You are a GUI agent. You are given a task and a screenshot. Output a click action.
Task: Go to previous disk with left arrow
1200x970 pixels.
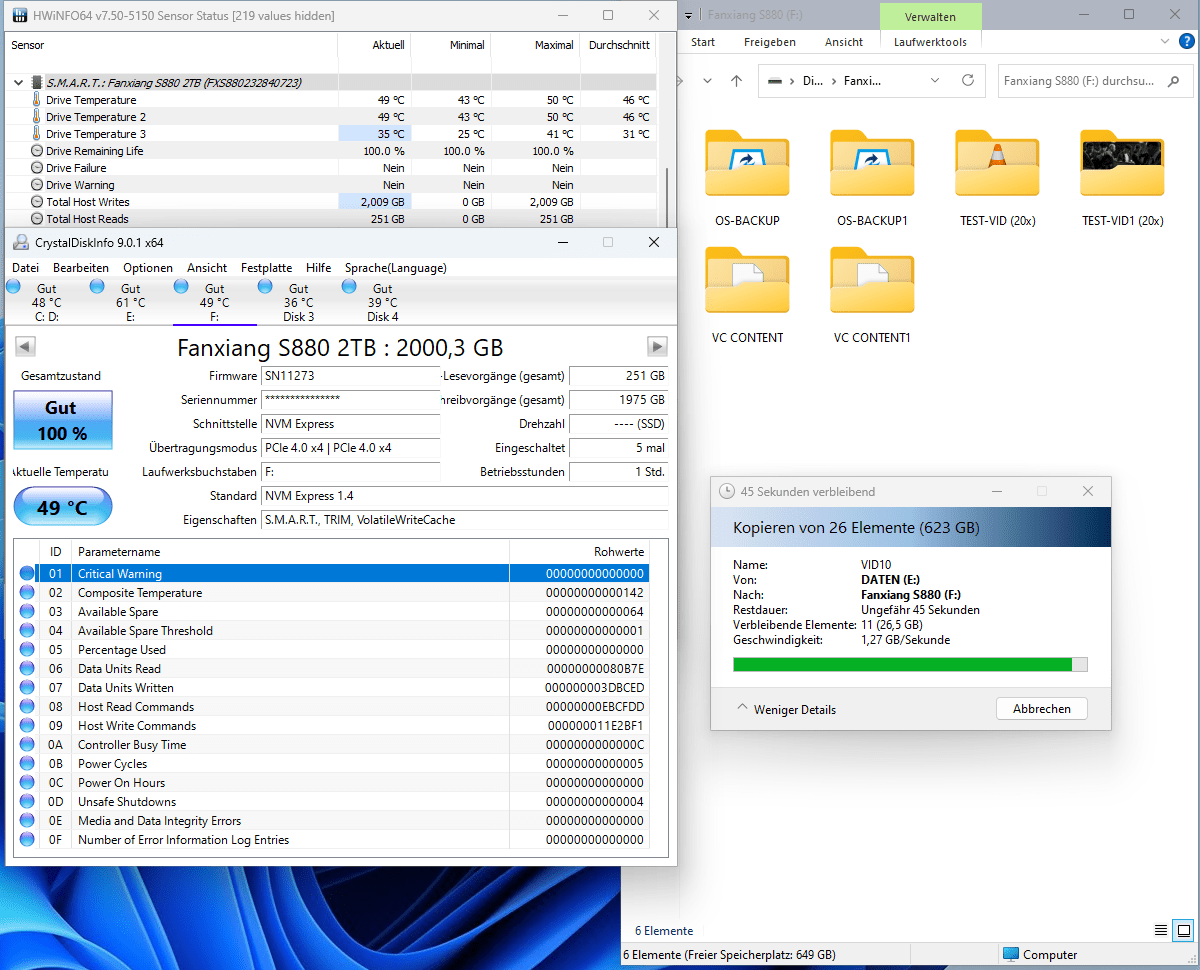26,346
